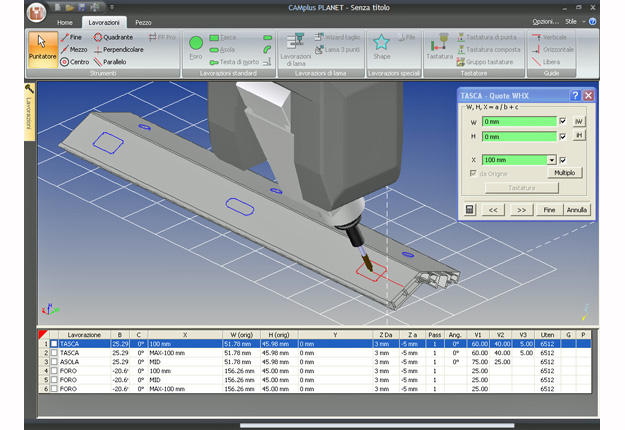Viewport: 625px width, 430px height.
Task: Close the TASCA Quote WHX dialog
Action: (x=588, y=95)
